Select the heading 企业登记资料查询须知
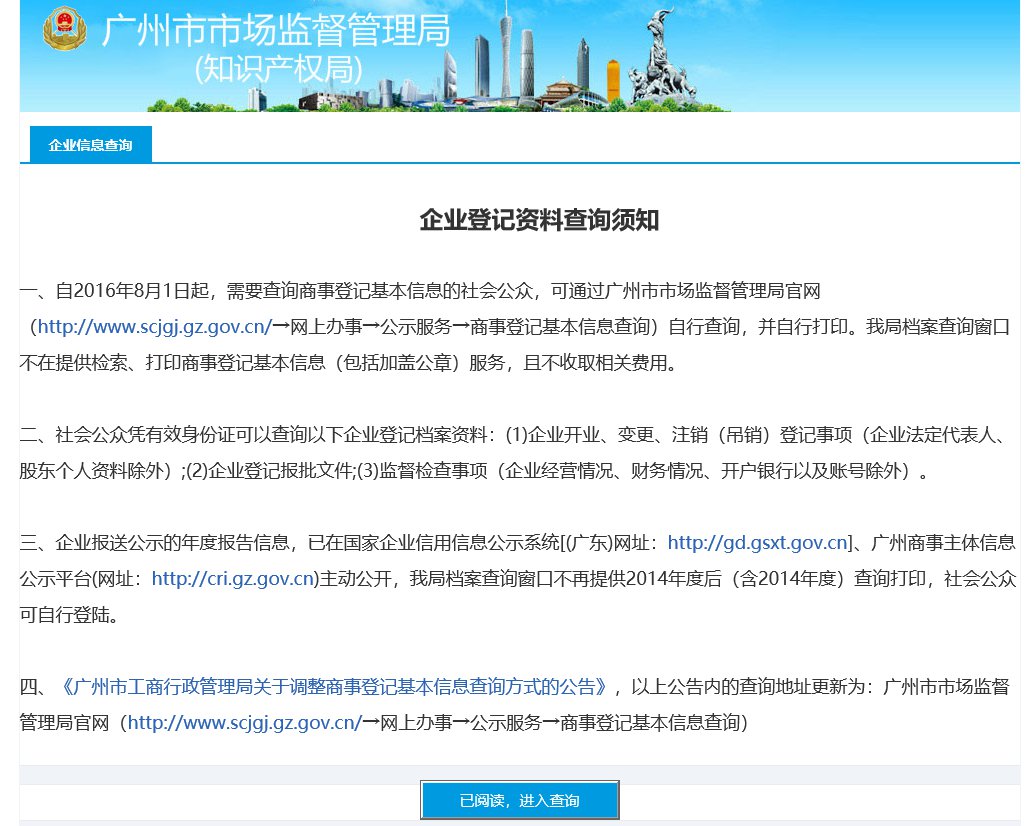This screenshot has height=826, width=1027. coord(539,221)
